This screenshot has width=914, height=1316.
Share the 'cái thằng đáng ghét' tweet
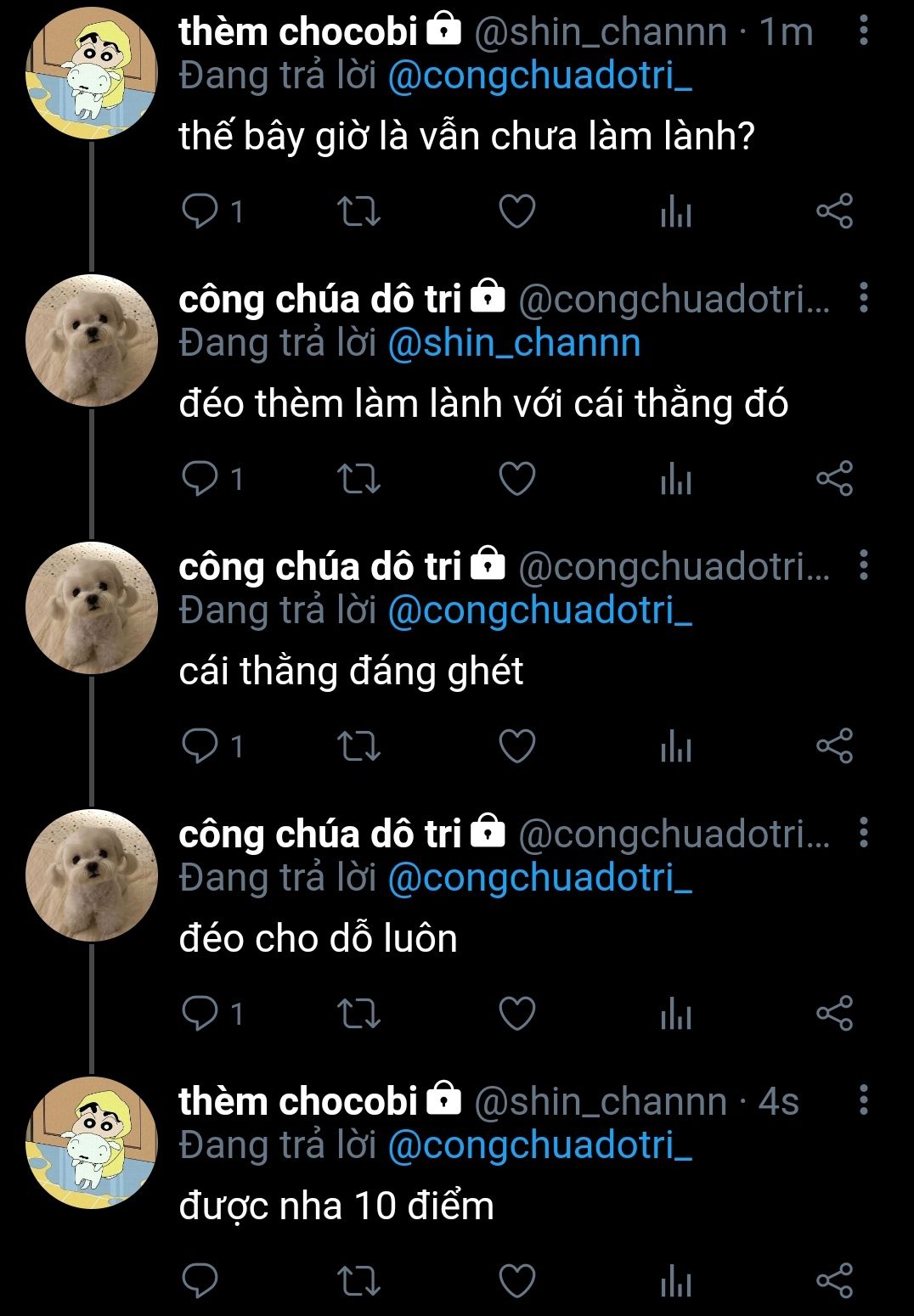click(x=834, y=746)
